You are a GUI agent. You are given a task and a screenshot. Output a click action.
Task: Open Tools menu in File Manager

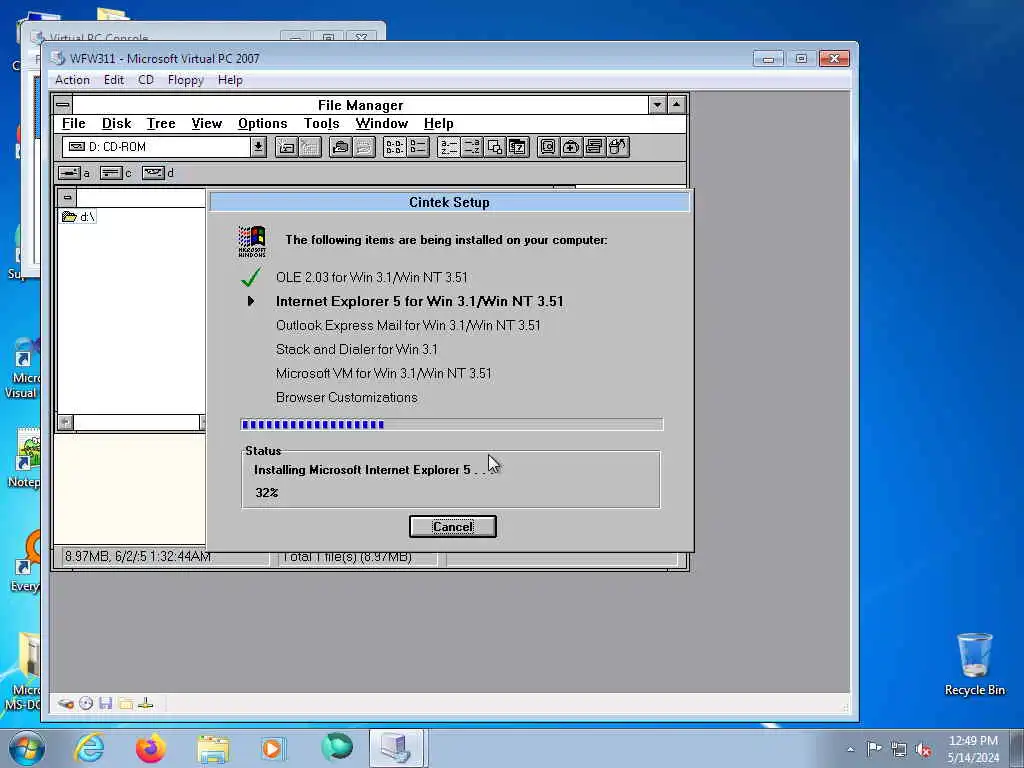coord(321,123)
